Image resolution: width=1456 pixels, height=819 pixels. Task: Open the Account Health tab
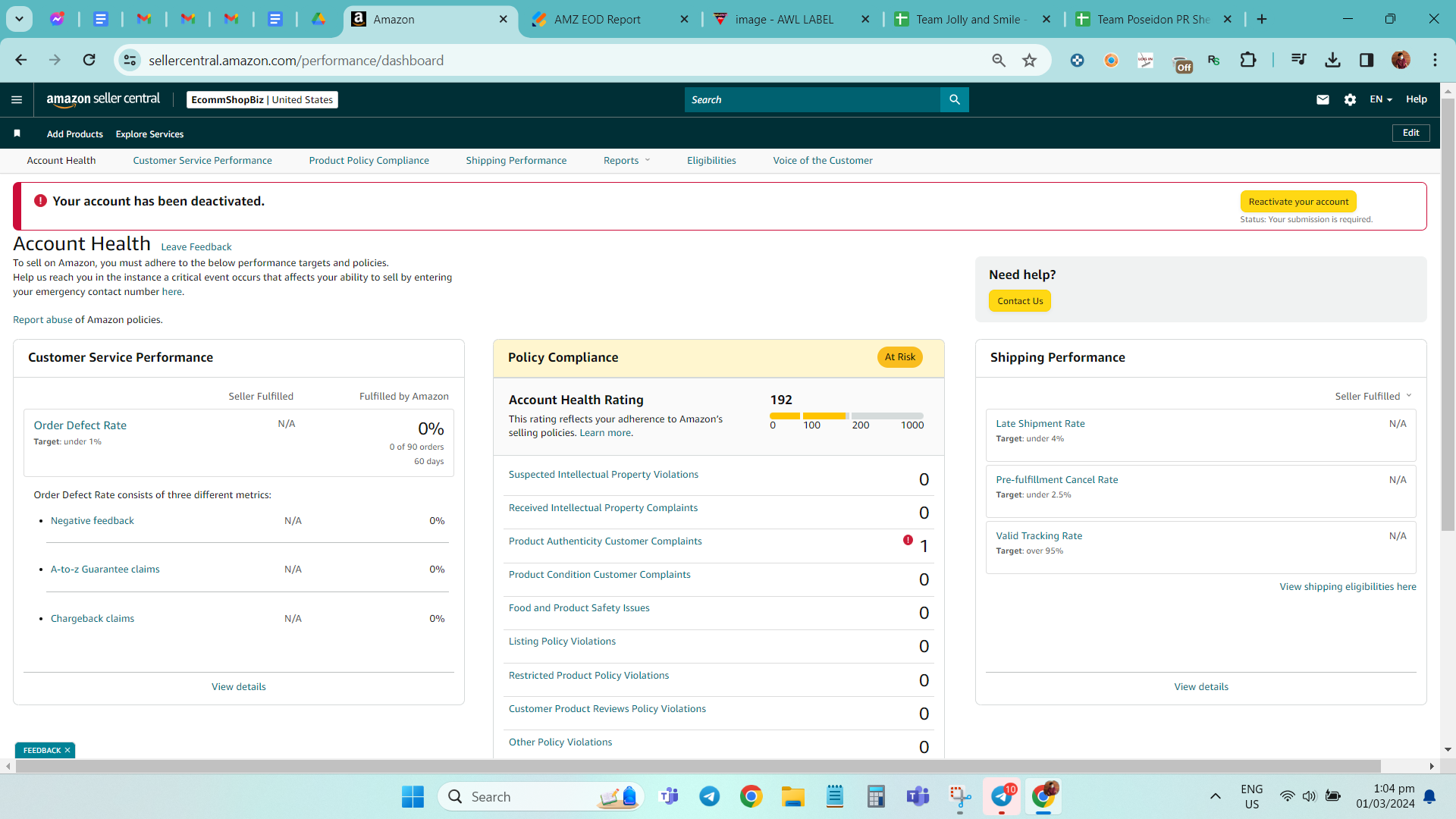coord(61,160)
